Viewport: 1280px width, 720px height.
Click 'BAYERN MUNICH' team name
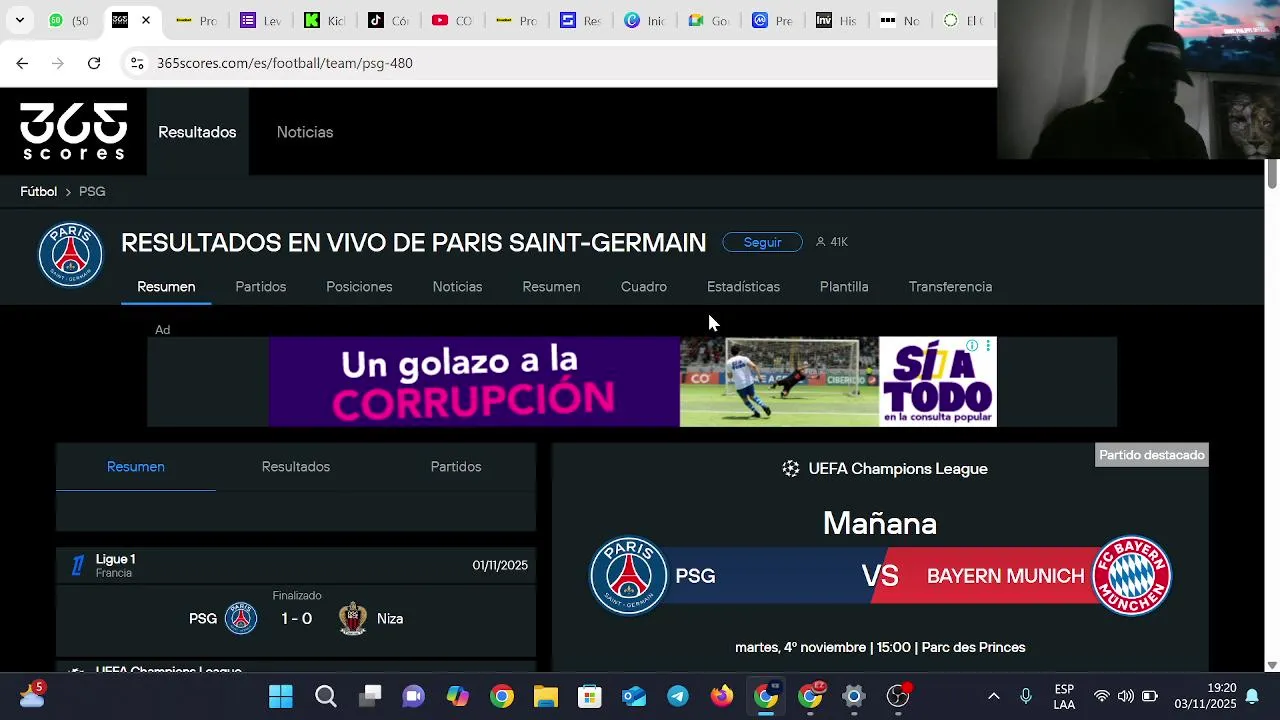pos(1005,576)
